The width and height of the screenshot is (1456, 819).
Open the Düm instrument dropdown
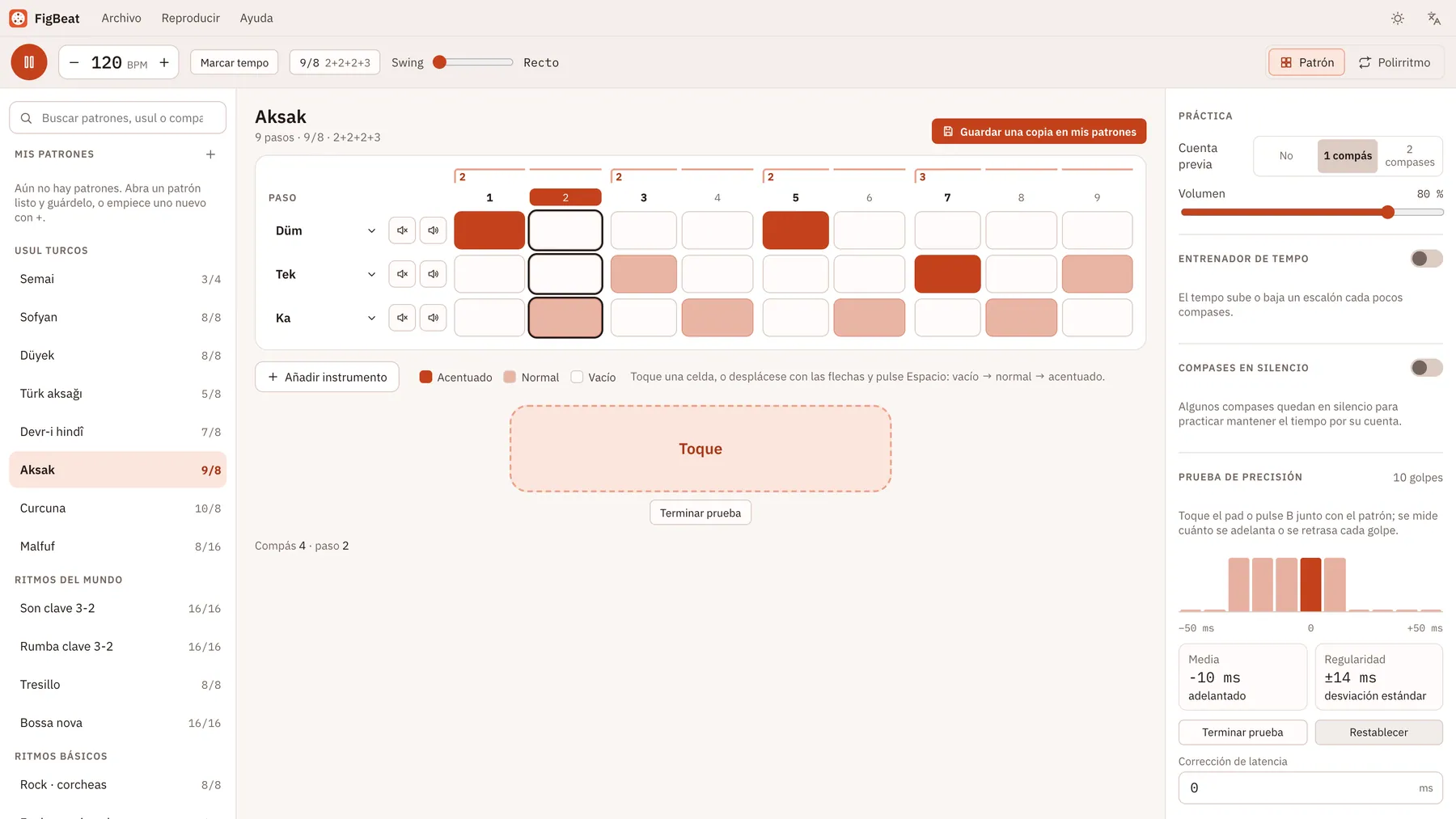[x=325, y=230]
